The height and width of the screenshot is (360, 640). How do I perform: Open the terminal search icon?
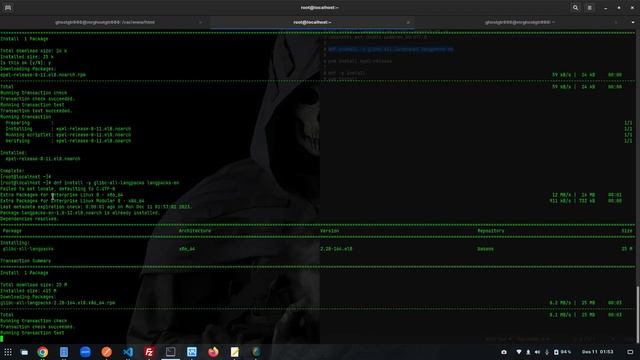575,7
